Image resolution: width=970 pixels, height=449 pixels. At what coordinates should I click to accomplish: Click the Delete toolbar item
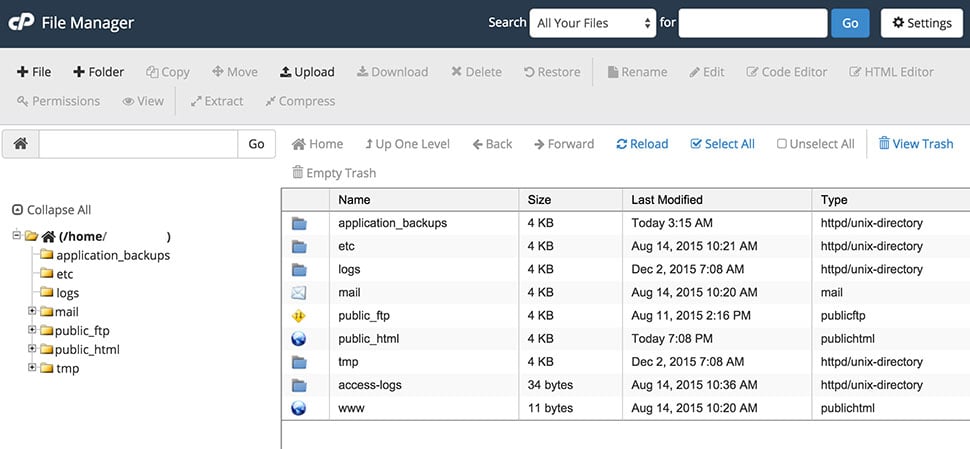[476, 72]
